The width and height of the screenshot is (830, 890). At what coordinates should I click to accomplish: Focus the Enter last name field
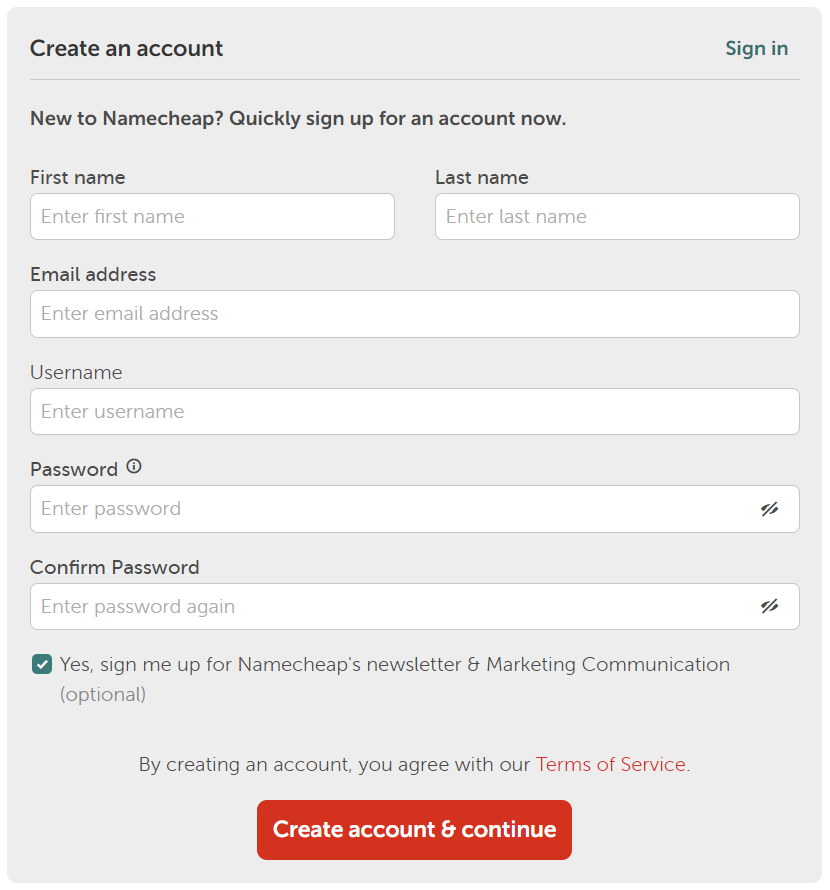617,216
